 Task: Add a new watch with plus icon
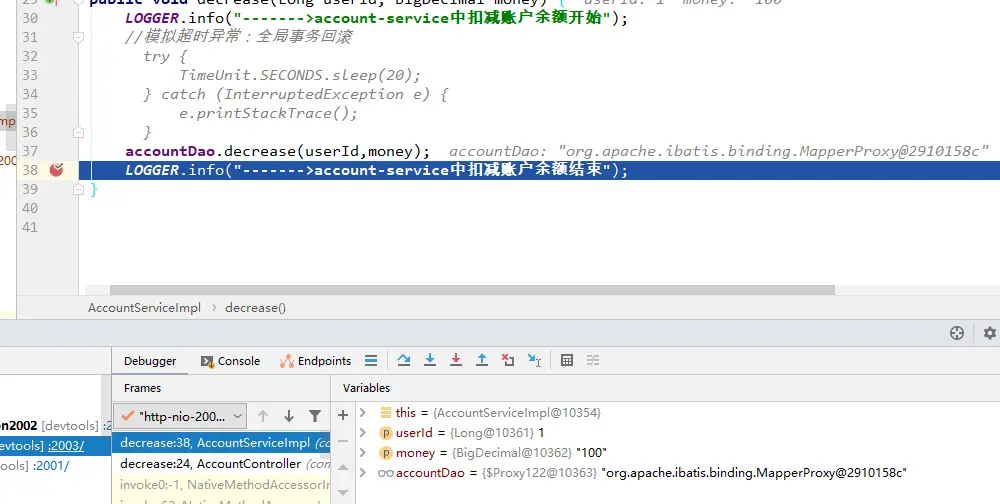[342, 415]
